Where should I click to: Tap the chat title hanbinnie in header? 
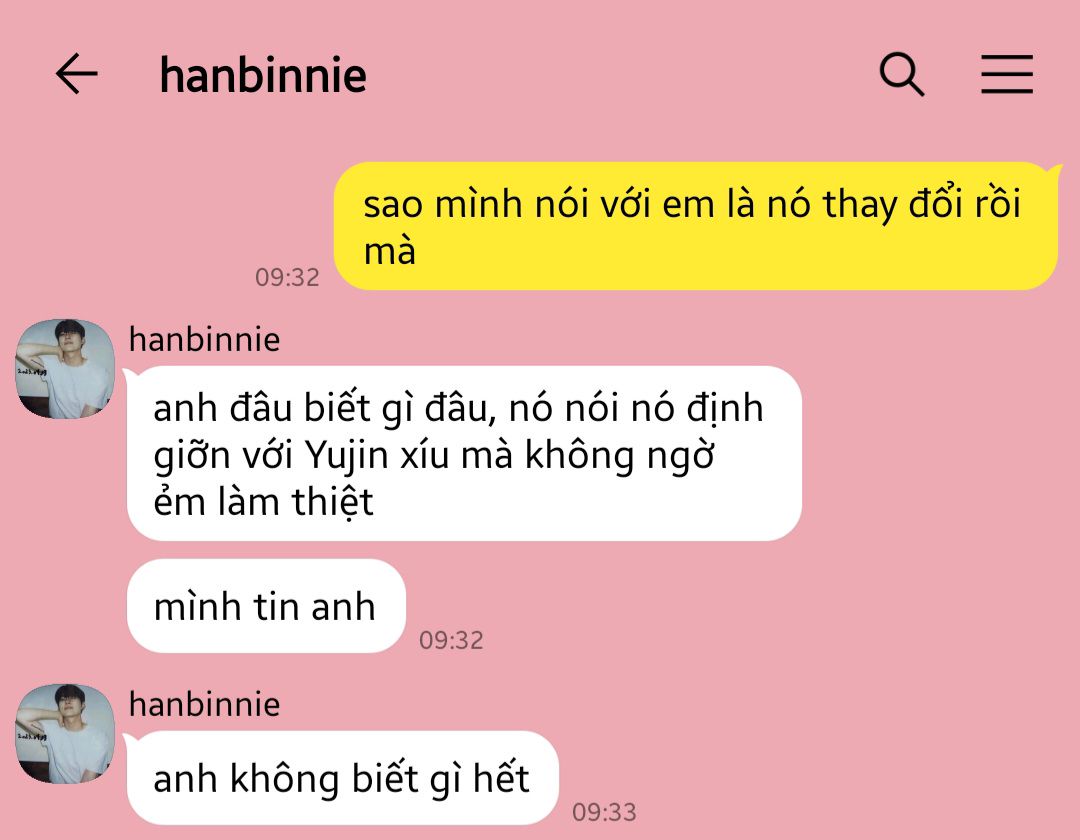[x=262, y=74]
